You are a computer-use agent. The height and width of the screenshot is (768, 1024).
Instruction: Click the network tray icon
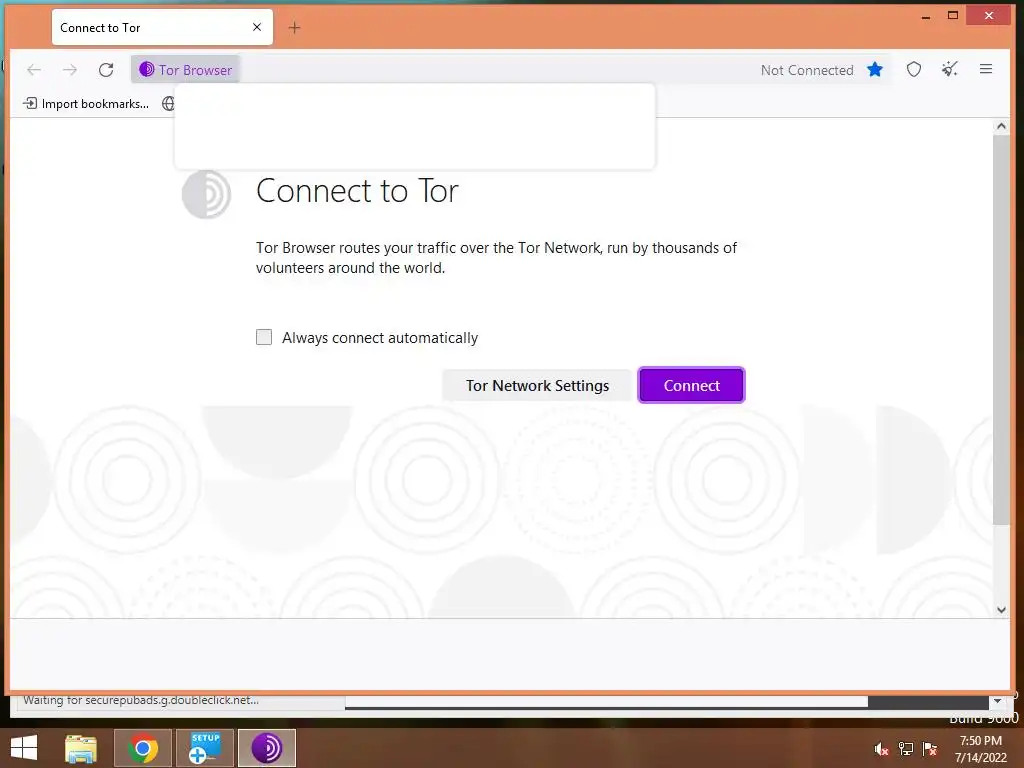click(x=906, y=749)
